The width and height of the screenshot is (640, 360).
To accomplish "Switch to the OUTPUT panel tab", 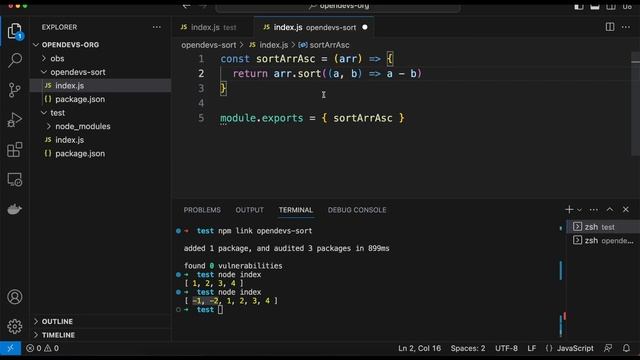I will tap(249, 210).
